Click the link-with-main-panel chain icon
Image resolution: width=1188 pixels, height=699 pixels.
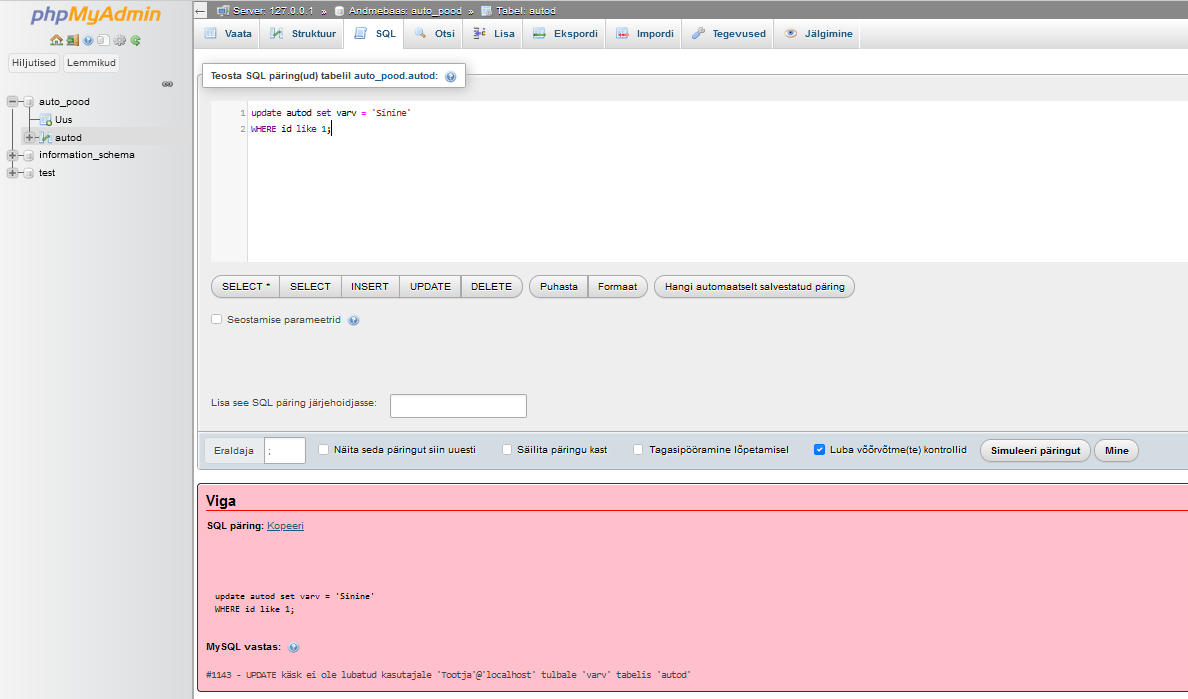point(168,84)
